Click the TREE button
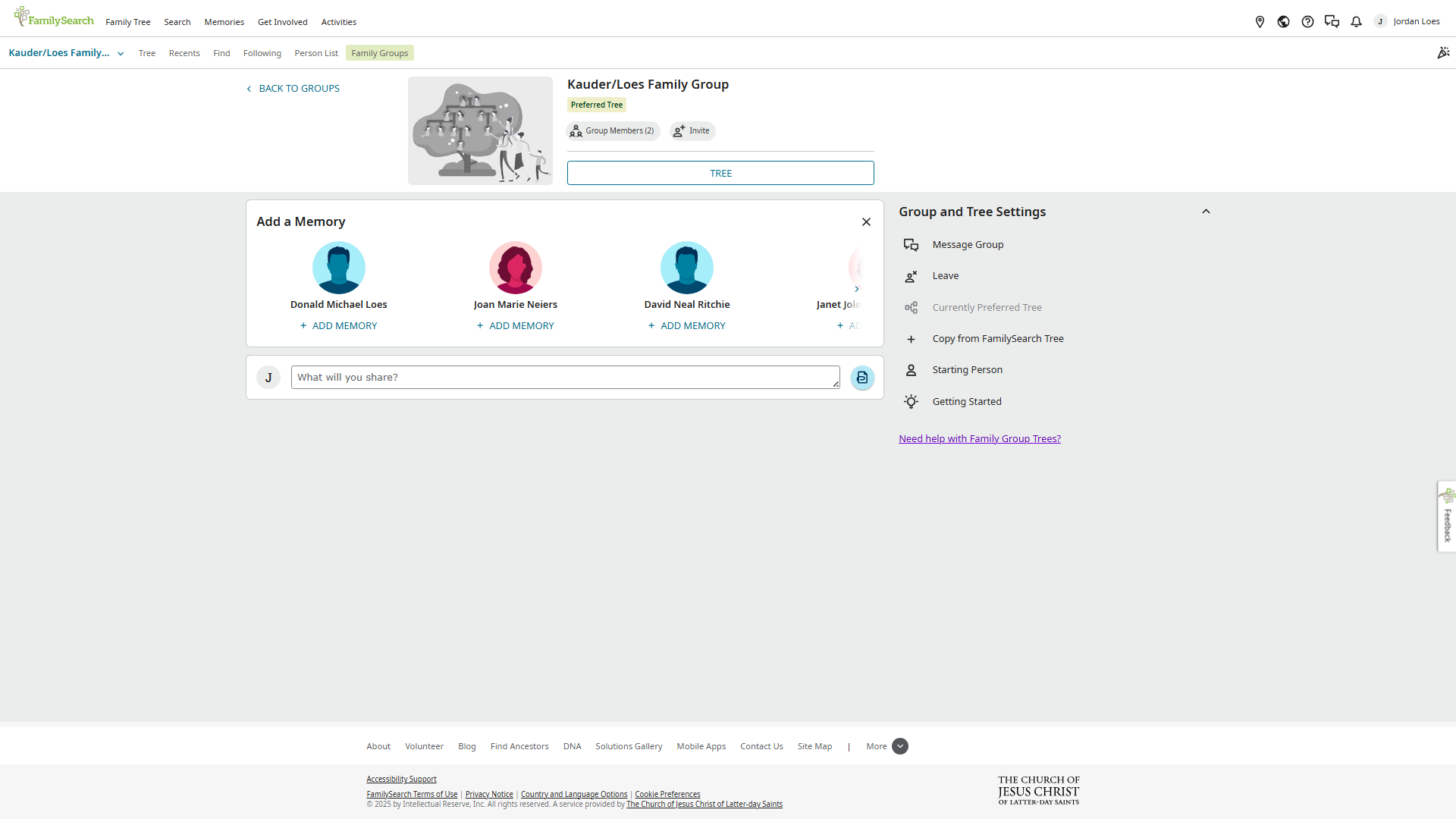Image resolution: width=1456 pixels, height=819 pixels. tap(720, 173)
